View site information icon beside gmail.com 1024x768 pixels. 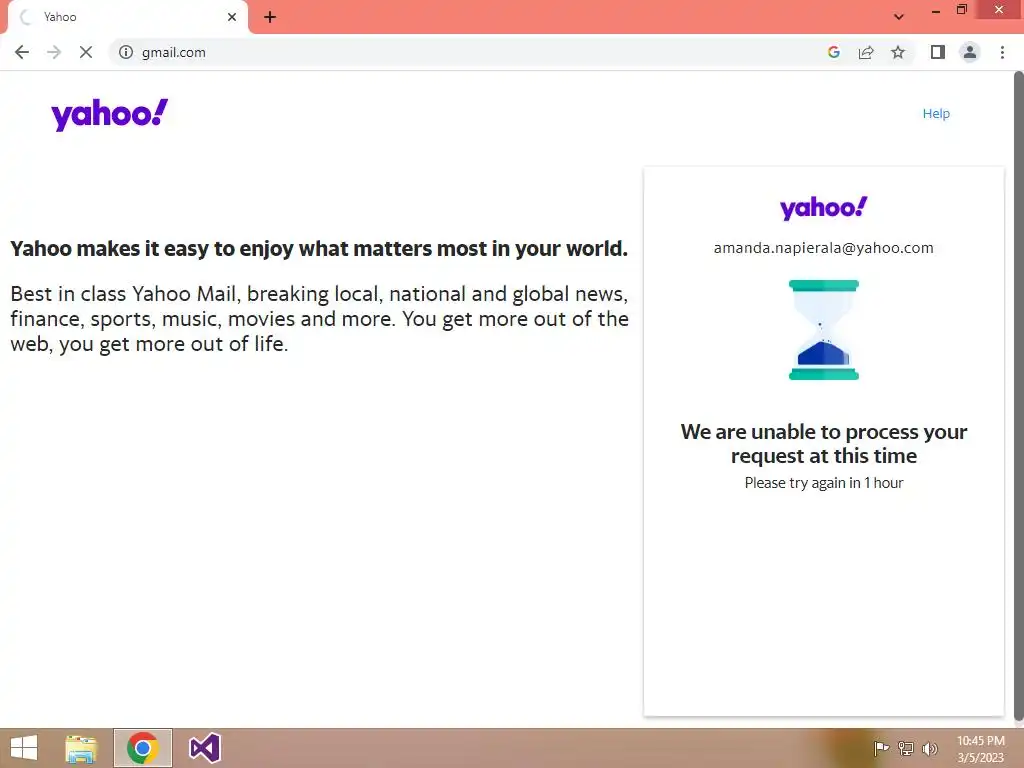coord(125,52)
